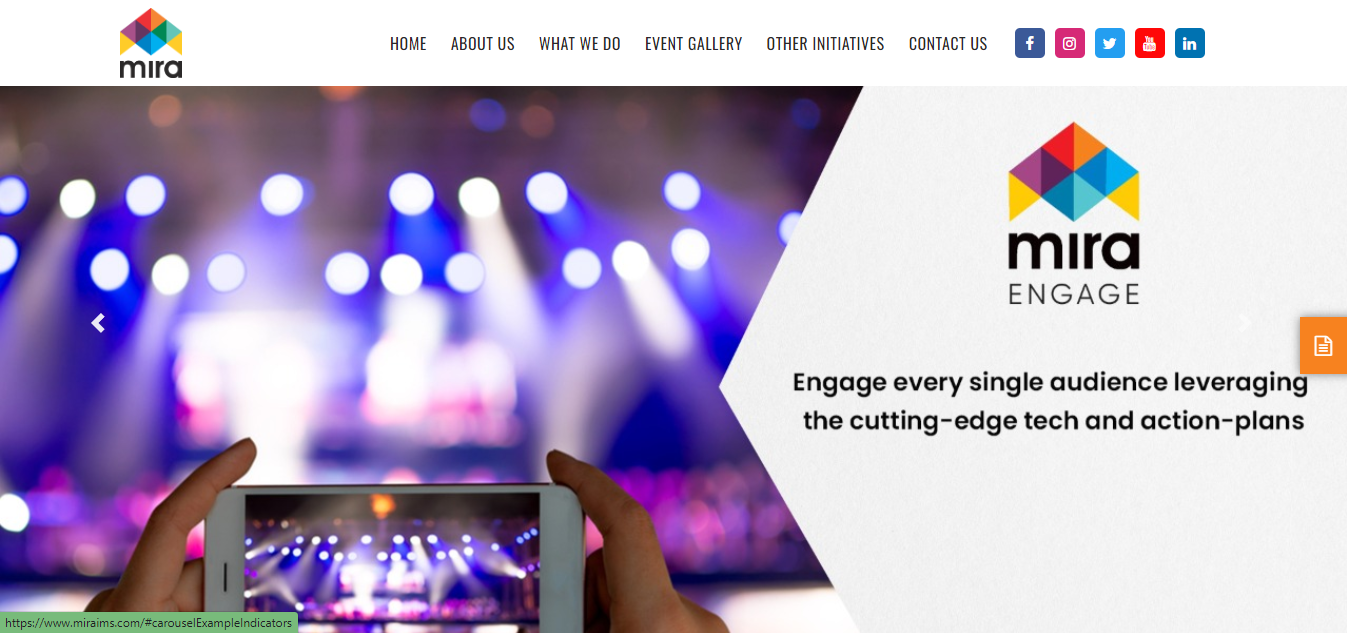Click the Mira Engage slide logo
Image resolution: width=1347 pixels, height=633 pixels.
1074,213
